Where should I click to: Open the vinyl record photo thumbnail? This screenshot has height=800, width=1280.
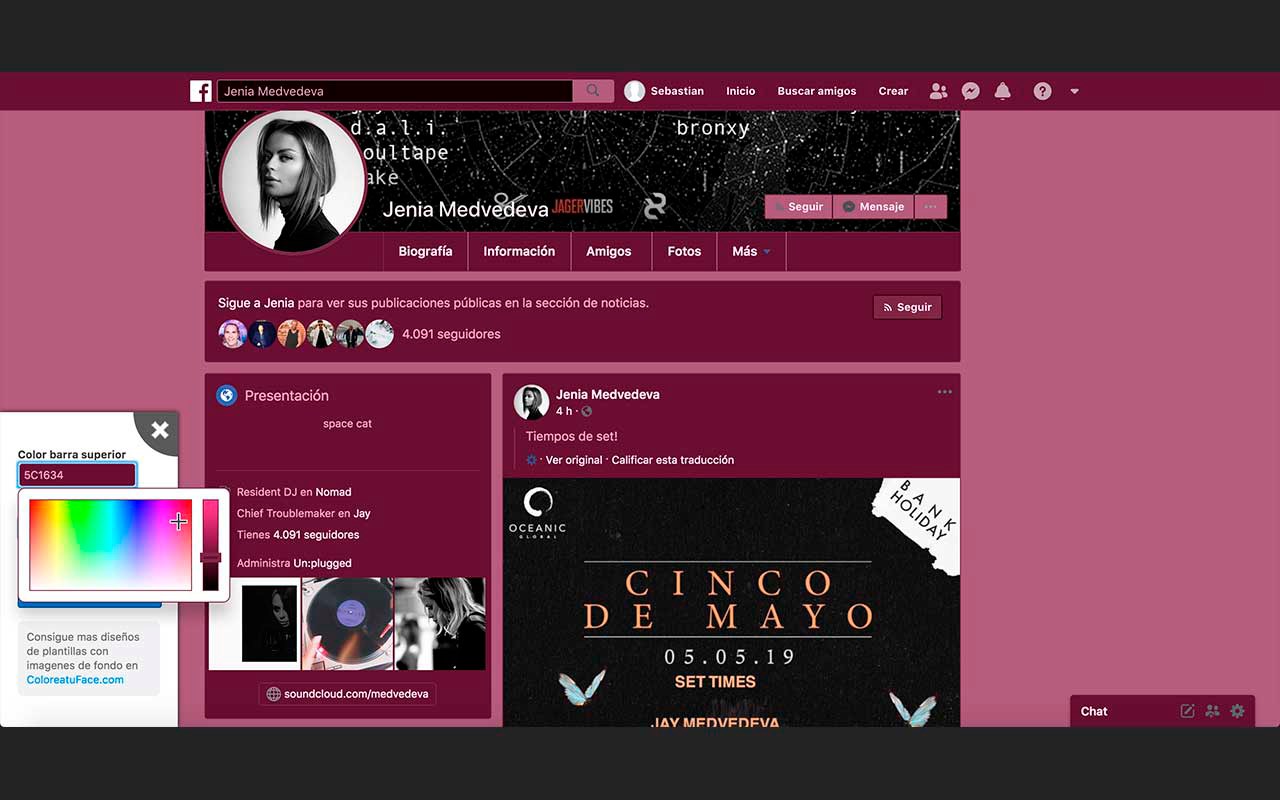click(347, 624)
